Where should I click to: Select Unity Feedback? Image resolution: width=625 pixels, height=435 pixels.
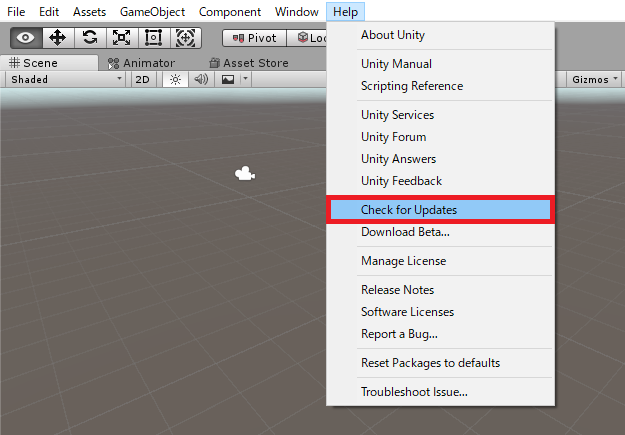coord(440,181)
